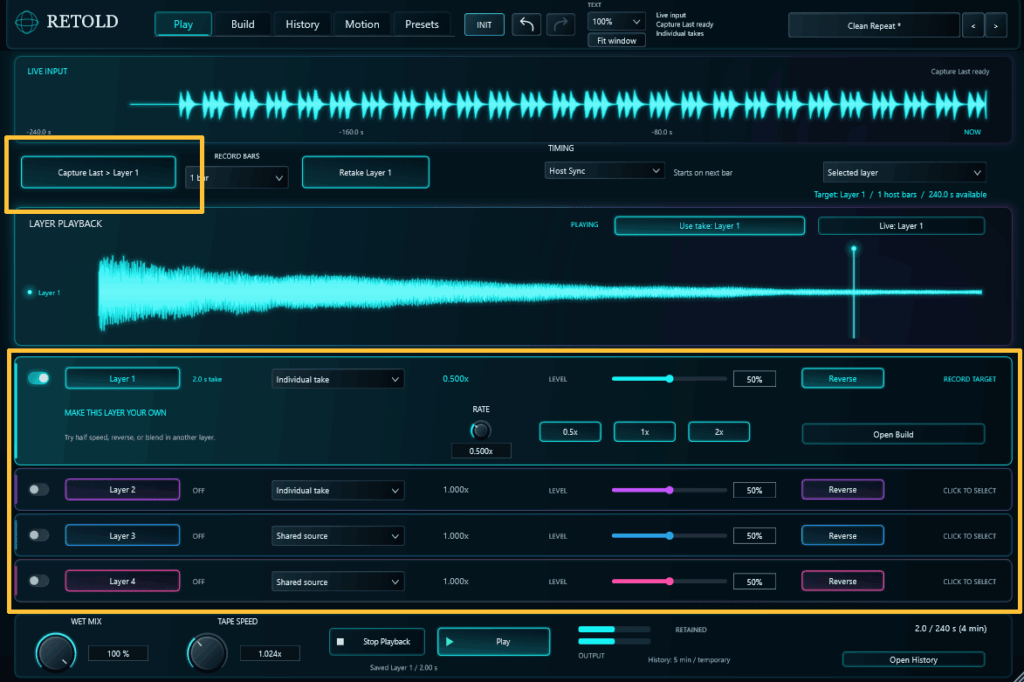Expand the Selected layer dropdown

[904, 172]
